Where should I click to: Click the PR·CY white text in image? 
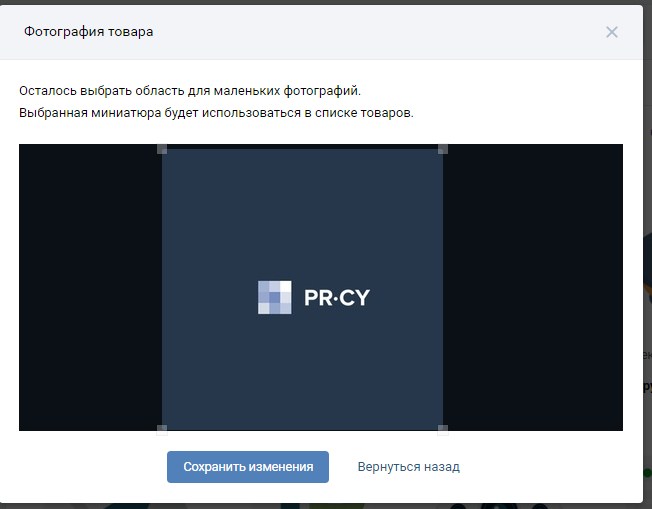336,297
